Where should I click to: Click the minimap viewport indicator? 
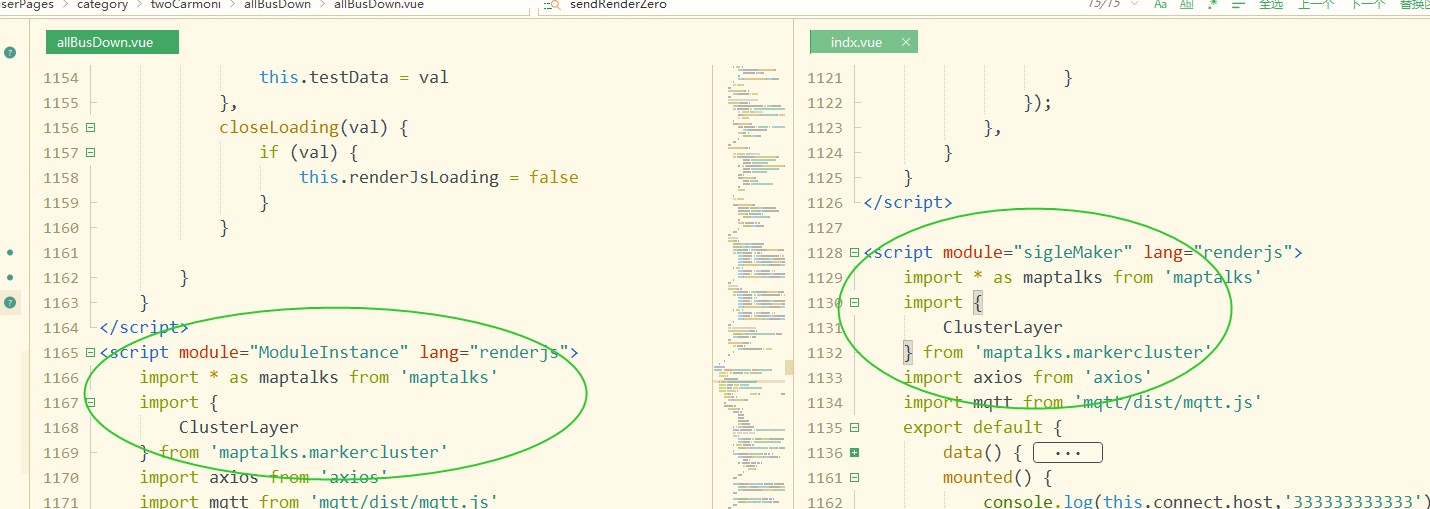[x=789, y=368]
